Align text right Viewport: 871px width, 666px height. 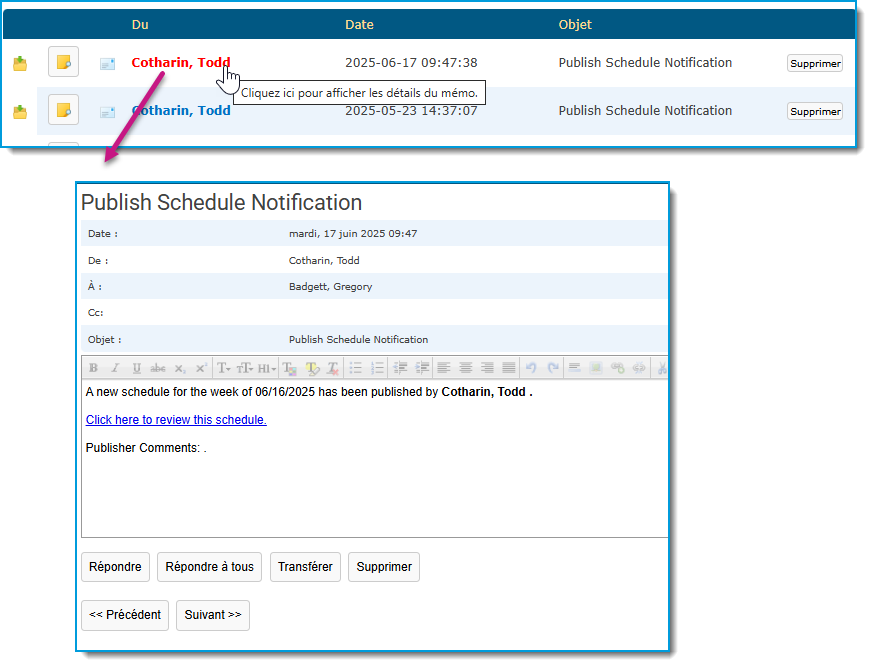coord(487,368)
